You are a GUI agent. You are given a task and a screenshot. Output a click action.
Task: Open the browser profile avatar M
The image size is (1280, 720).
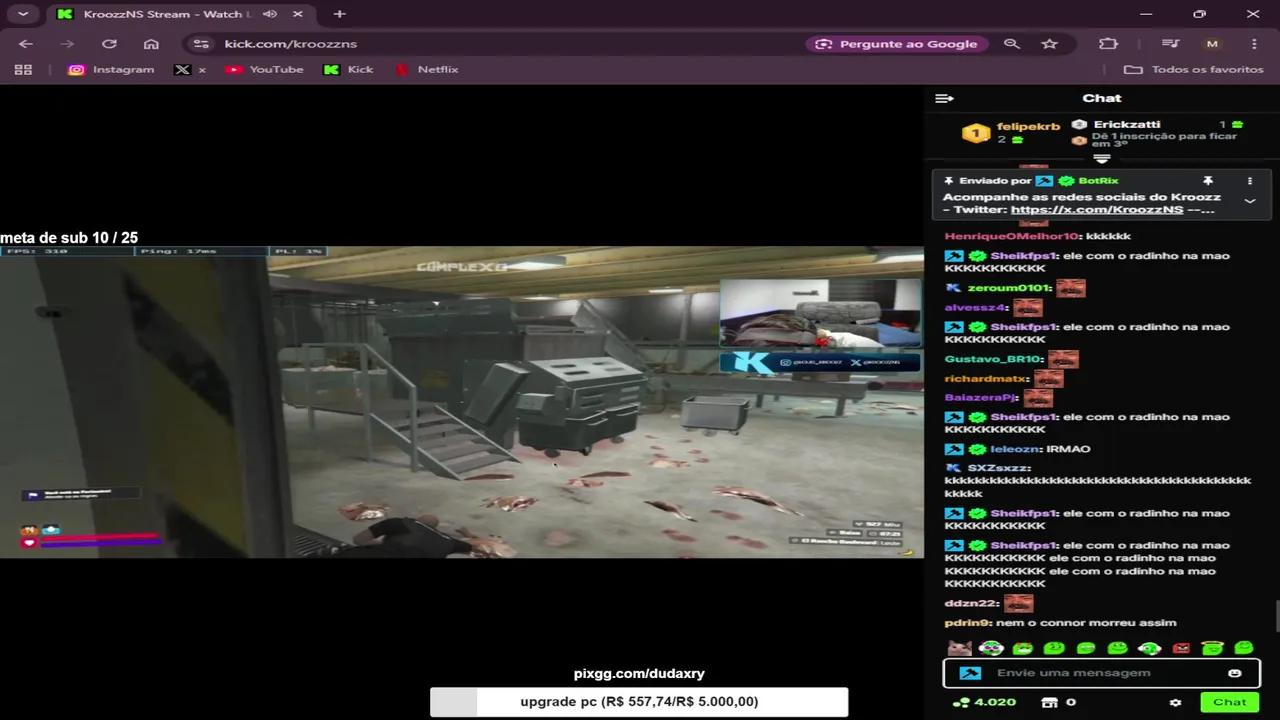(1212, 44)
